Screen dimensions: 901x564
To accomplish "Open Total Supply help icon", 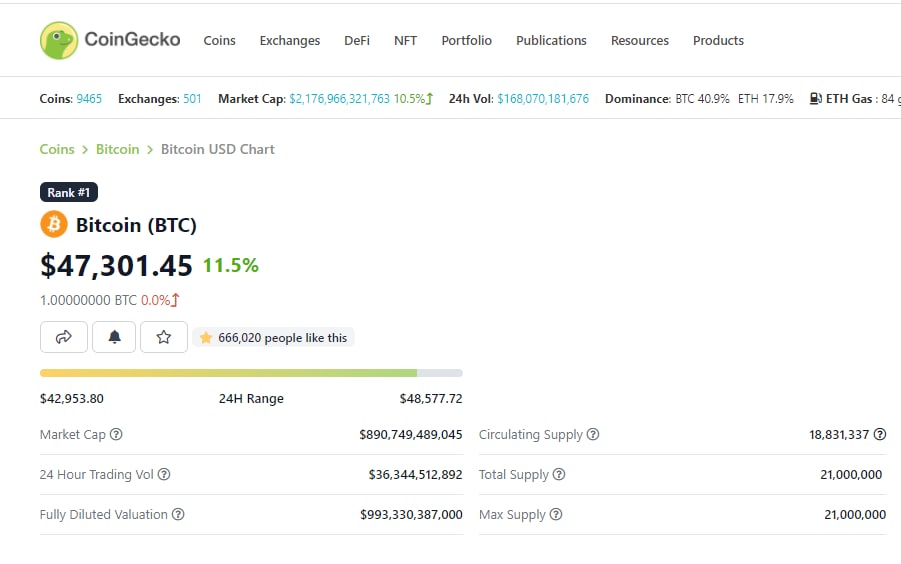I will click(559, 474).
